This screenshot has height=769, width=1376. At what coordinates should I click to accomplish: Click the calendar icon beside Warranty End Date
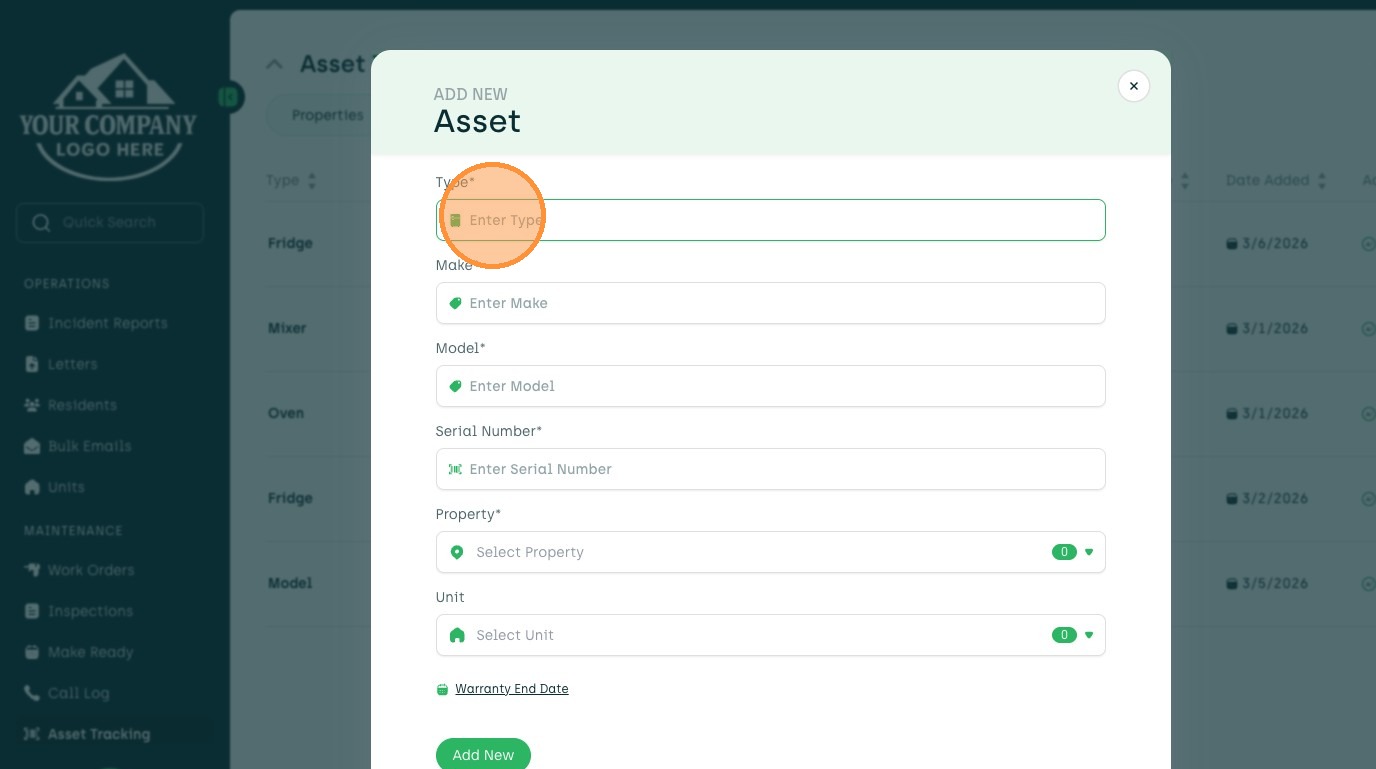442,689
